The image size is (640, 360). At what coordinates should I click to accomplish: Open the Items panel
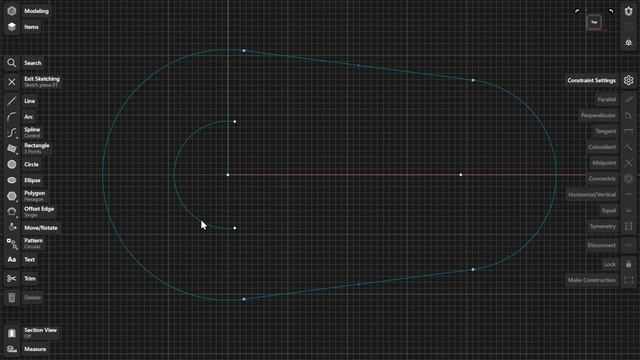12,27
